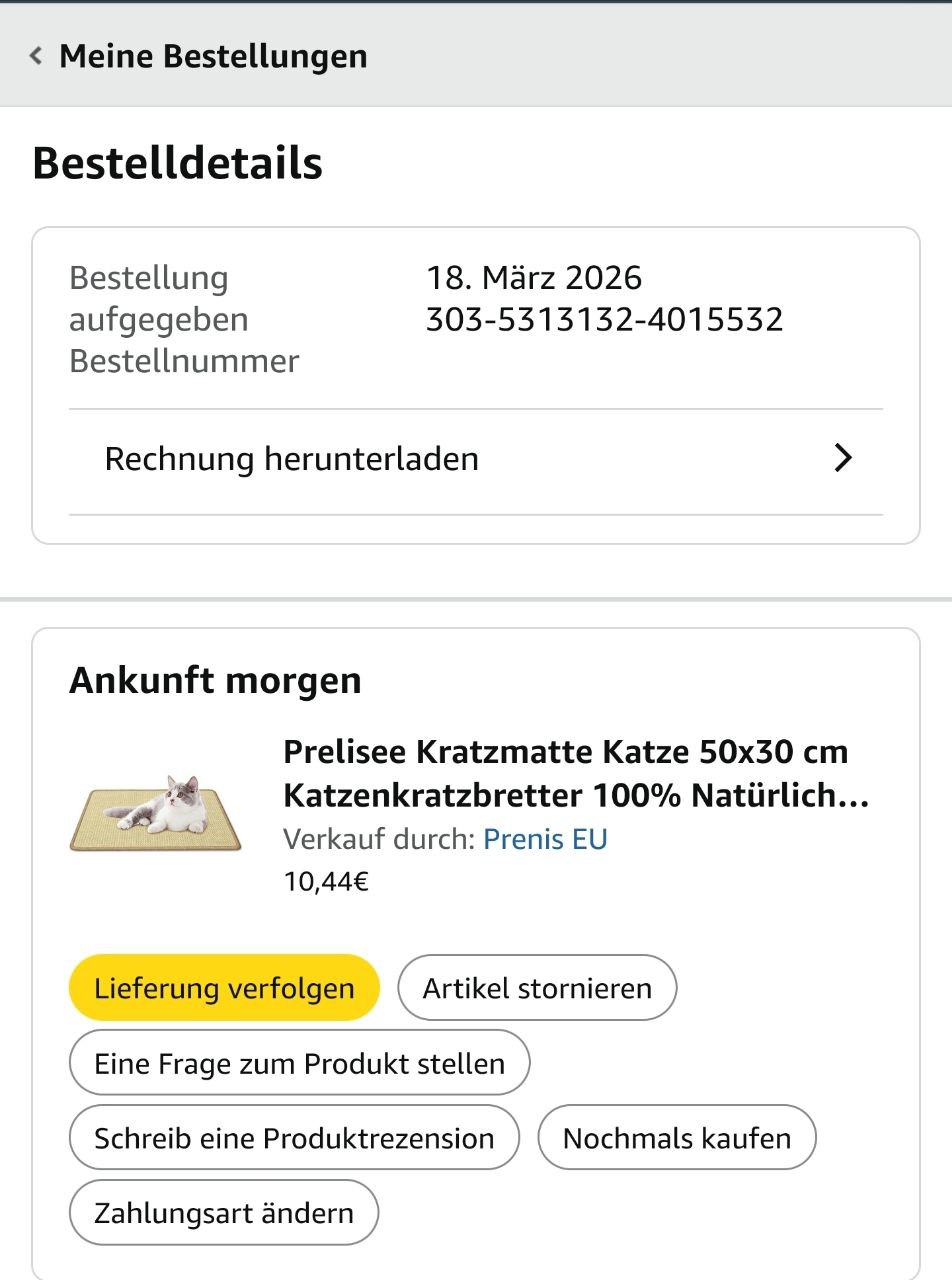Viewport: 952px width, 1280px height.
Task: Open the cat scratching mat product image
Action: click(x=156, y=812)
